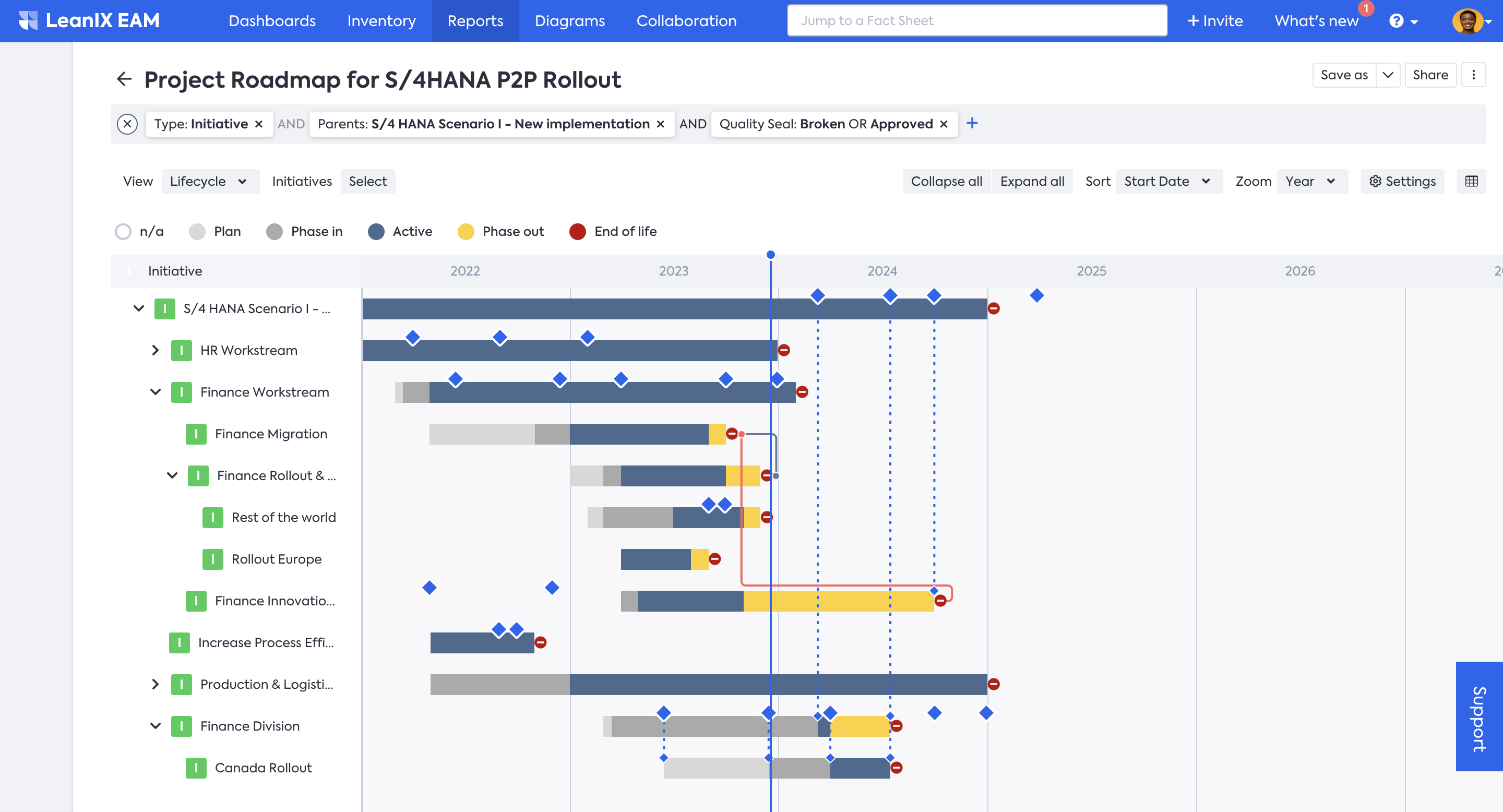Viewport: 1503px width, 812px height.
Task: Click end-of-life marker on Increase Process Efficiency bar
Action: coord(541,642)
